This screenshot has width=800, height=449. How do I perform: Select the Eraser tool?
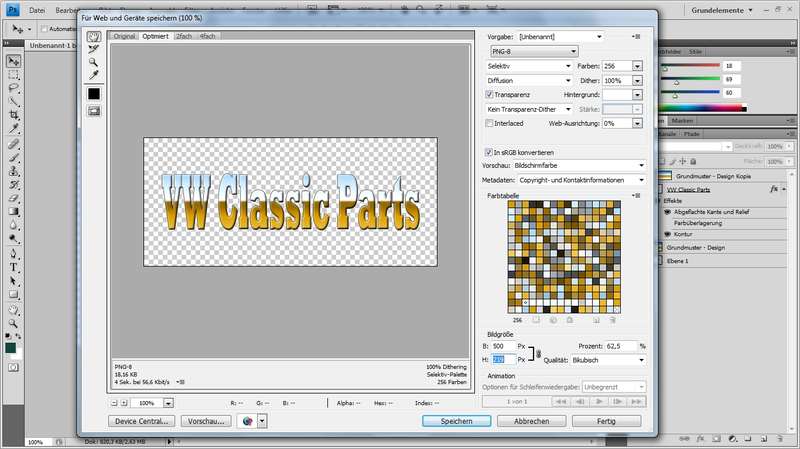[x=14, y=198]
